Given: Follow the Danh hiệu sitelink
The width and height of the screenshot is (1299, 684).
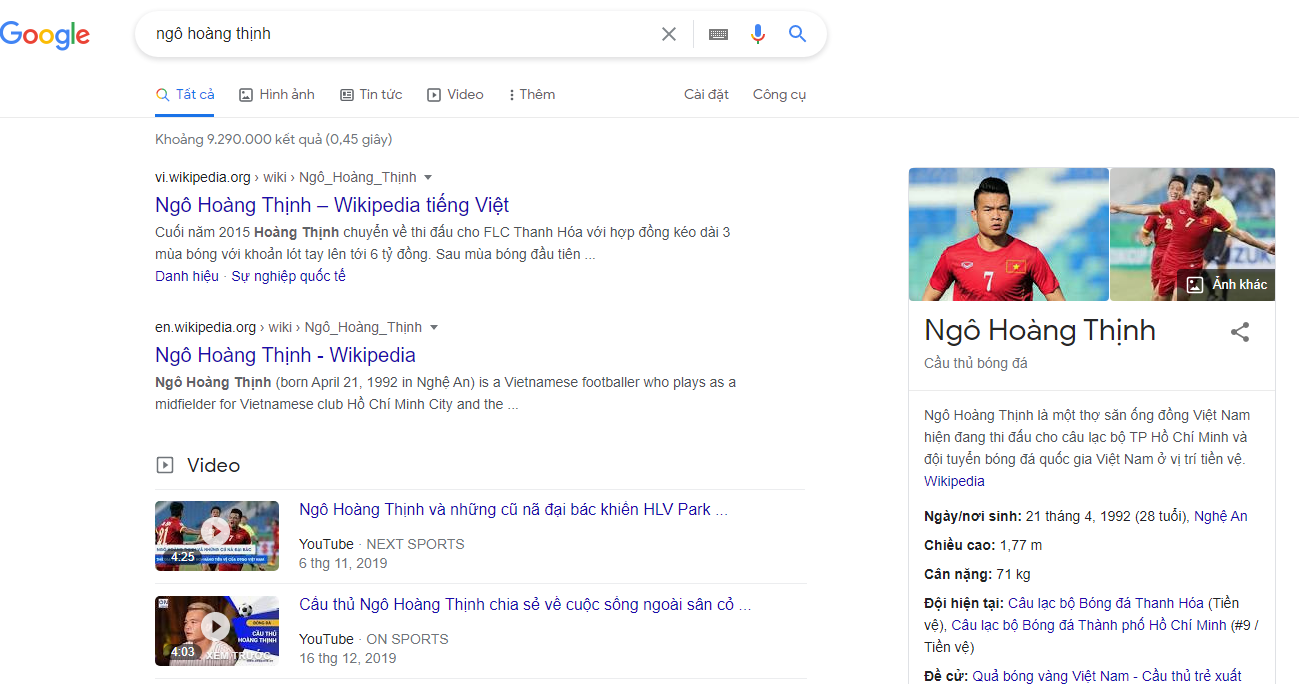Looking at the screenshot, I should point(187,276).
